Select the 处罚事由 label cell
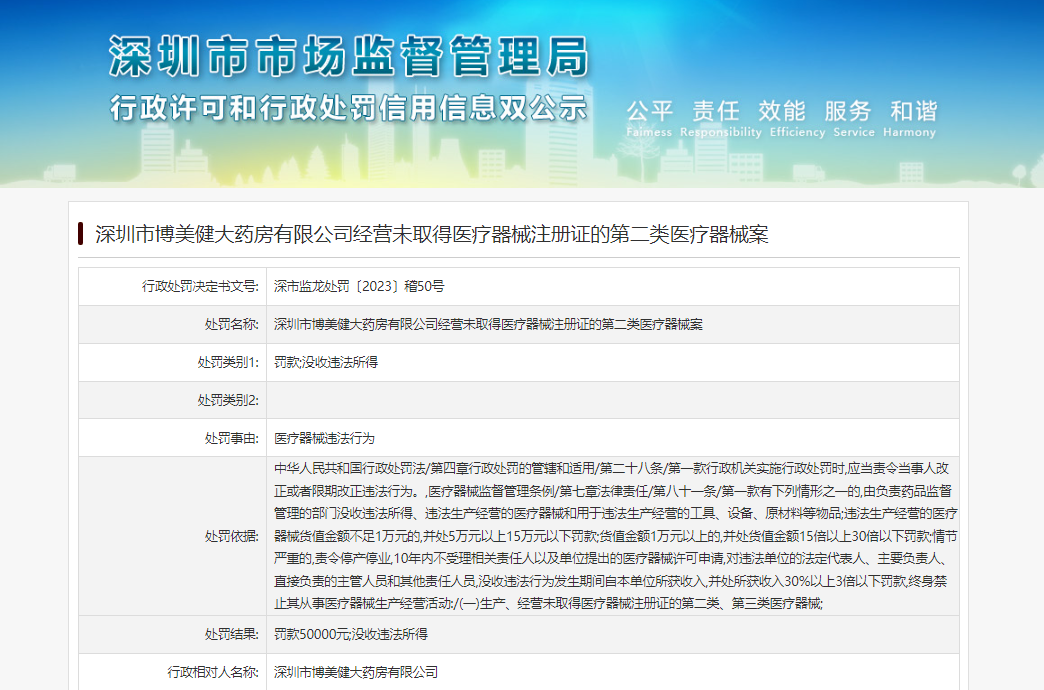 (173, 438)
